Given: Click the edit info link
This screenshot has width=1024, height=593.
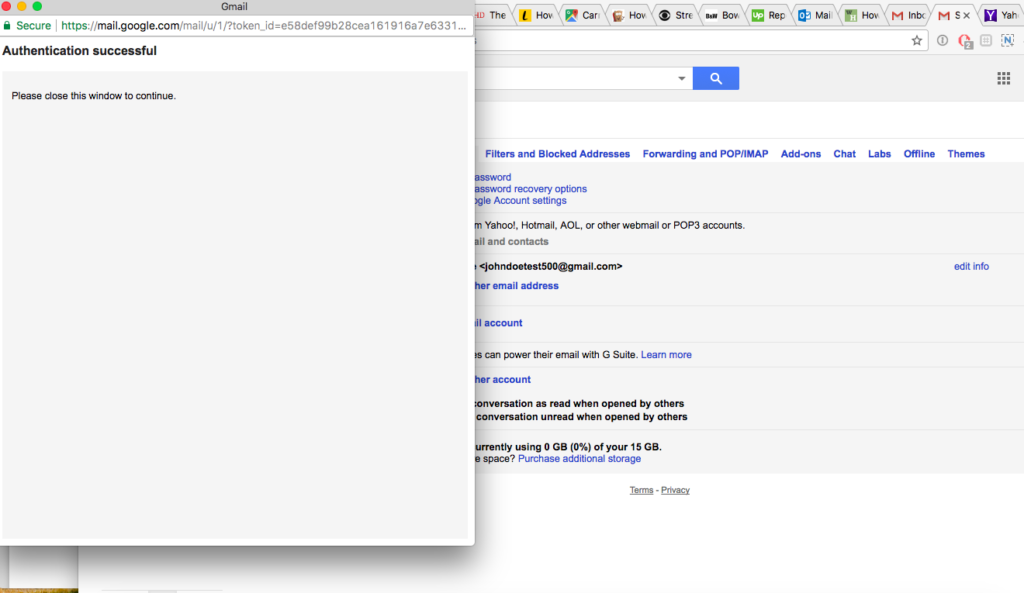Looking at the screenshot, I should pyautogui.click(x=971, y=266).
